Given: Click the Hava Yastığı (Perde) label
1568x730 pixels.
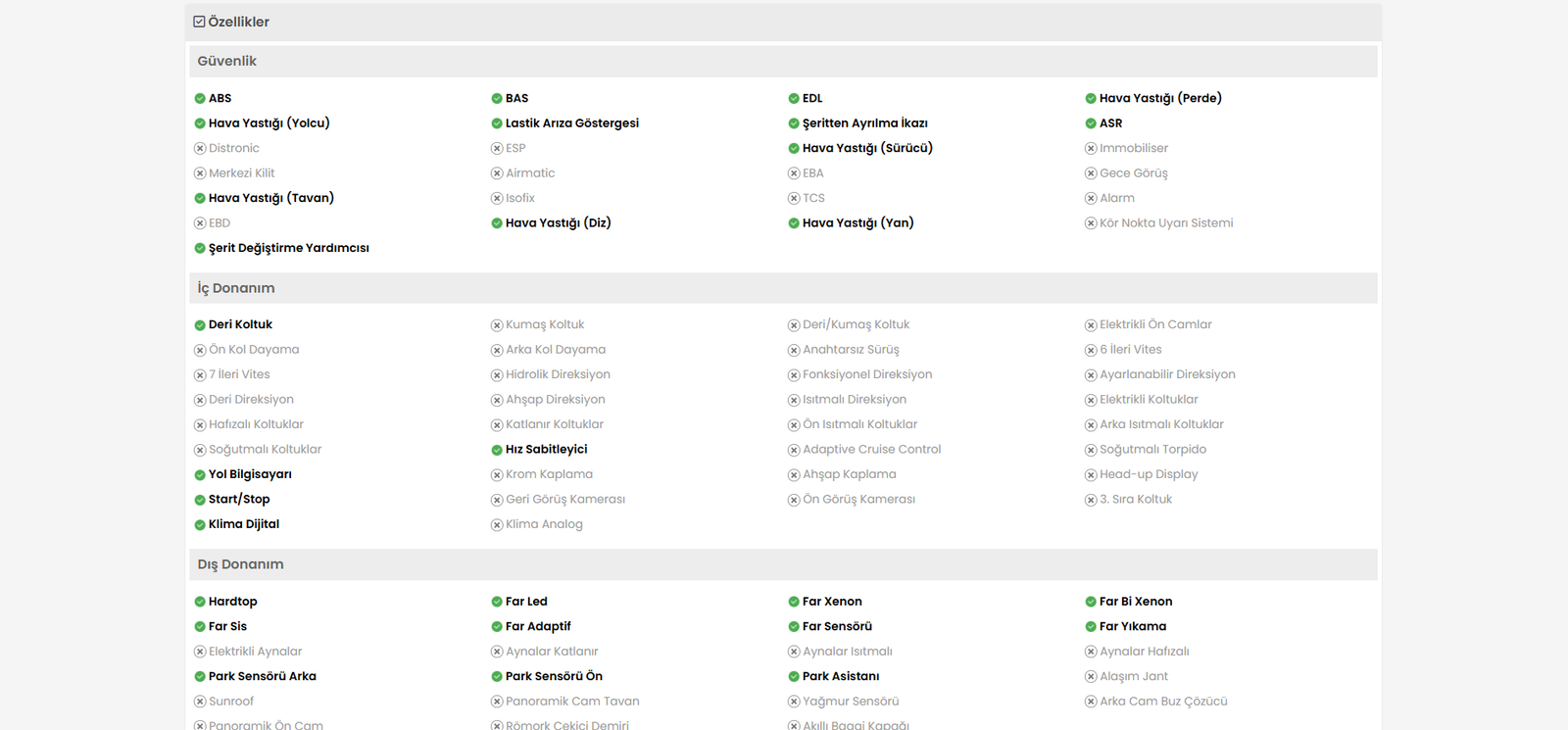Looking at the screenshot, I should [1160, 98].
